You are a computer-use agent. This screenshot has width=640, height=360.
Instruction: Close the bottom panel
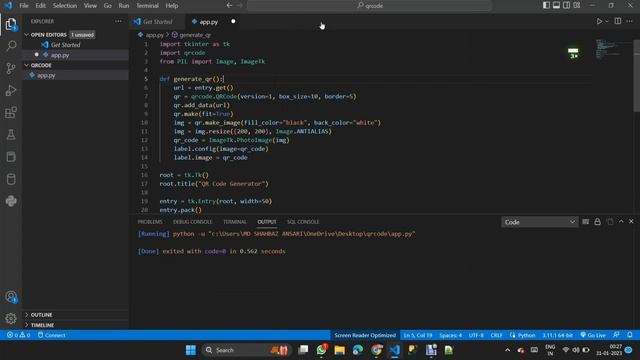[631, 221]
